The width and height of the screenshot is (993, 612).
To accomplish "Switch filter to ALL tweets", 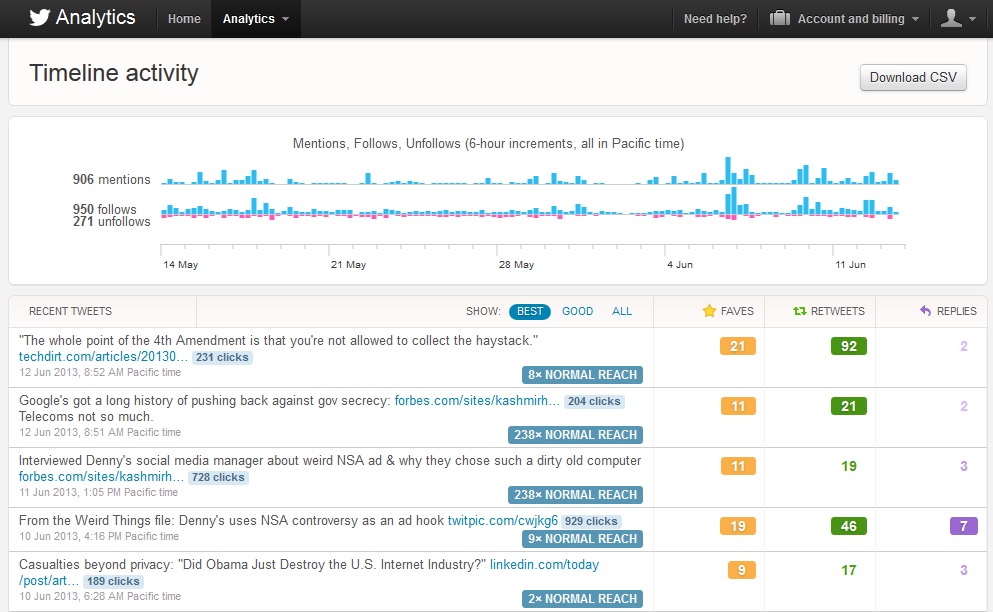I will pyautogui.click(x=622, y=311).
